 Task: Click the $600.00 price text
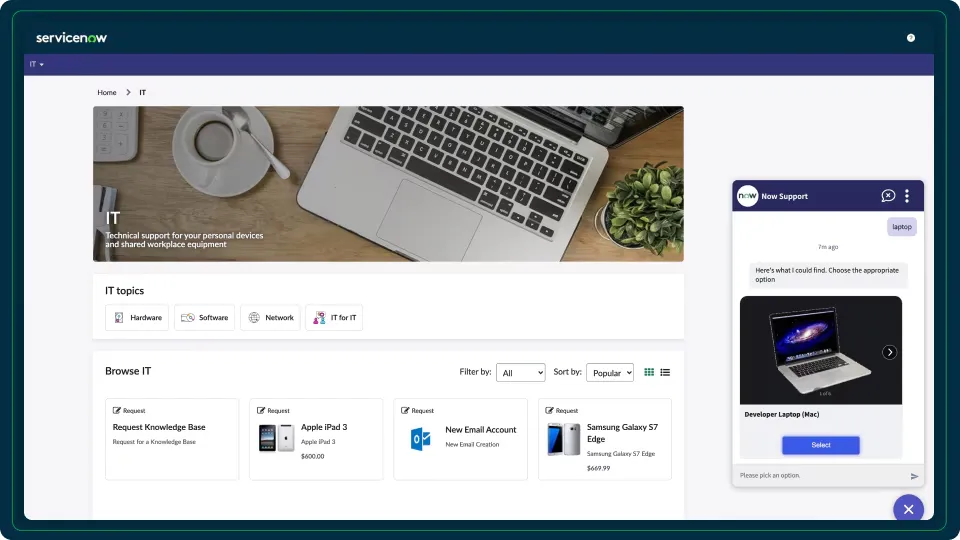click(313, 456)
